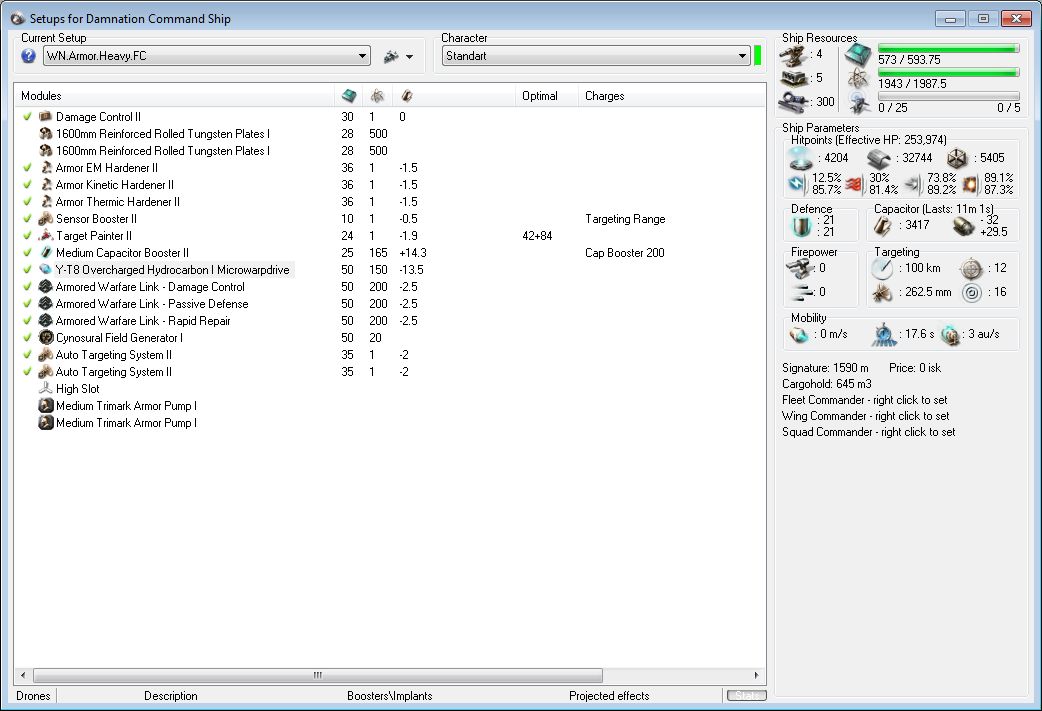Open the Drones tab
Screen dimensions: 1042x711
33,696
